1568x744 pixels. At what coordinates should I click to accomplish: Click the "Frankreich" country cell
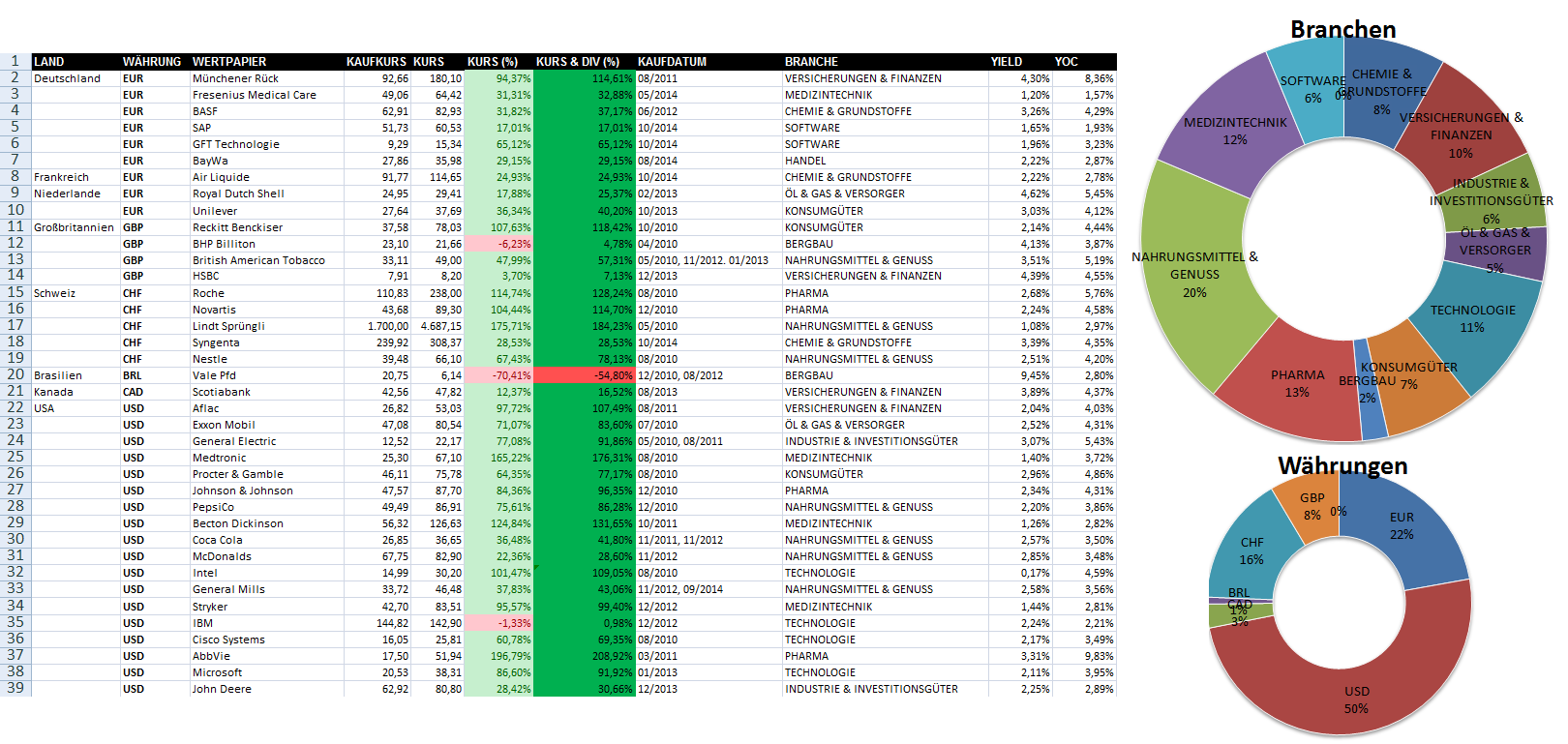point(75,177)
